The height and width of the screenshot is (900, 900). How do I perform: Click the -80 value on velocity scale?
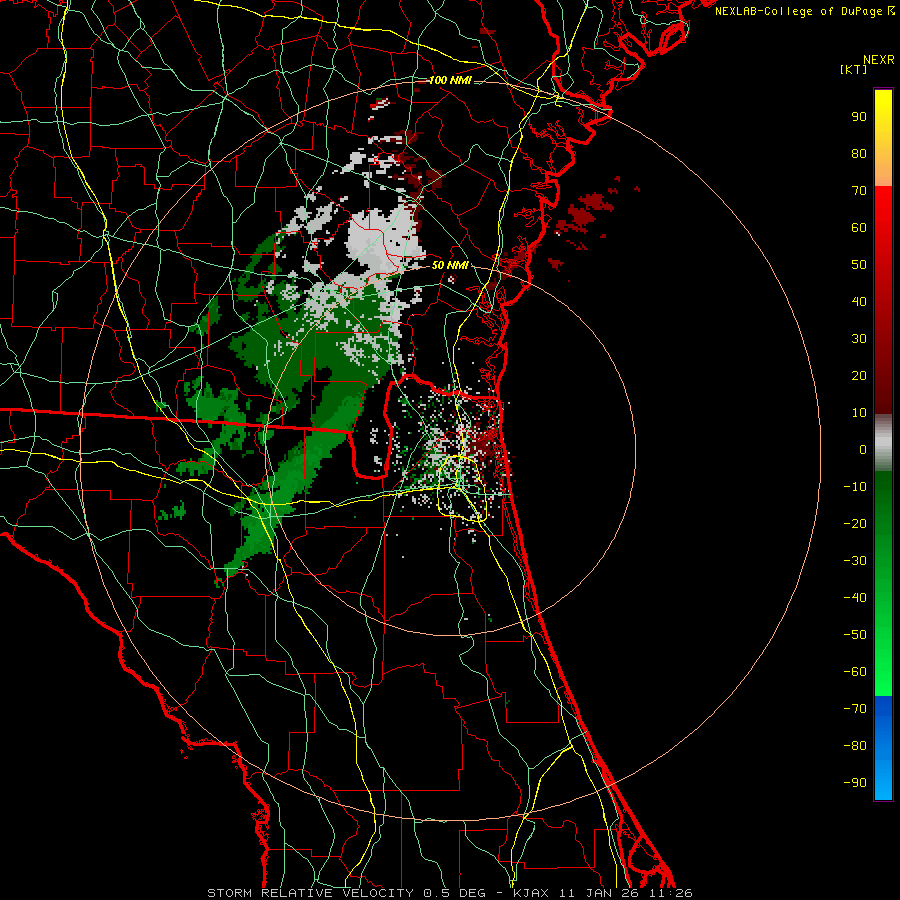point(855,746)
